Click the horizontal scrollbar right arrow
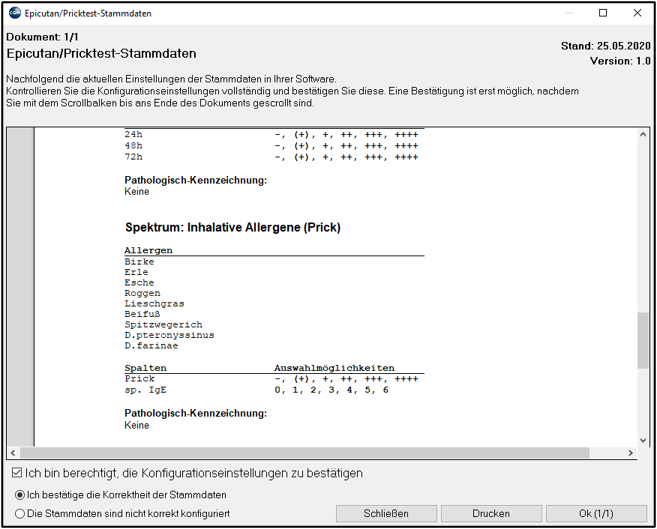 631,453
